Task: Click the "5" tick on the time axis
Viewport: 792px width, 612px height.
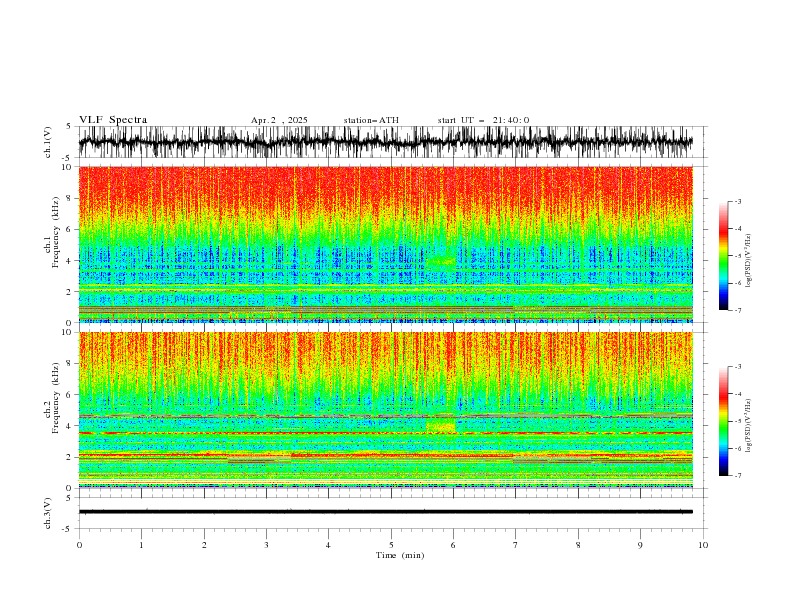Action: (391, 545)
